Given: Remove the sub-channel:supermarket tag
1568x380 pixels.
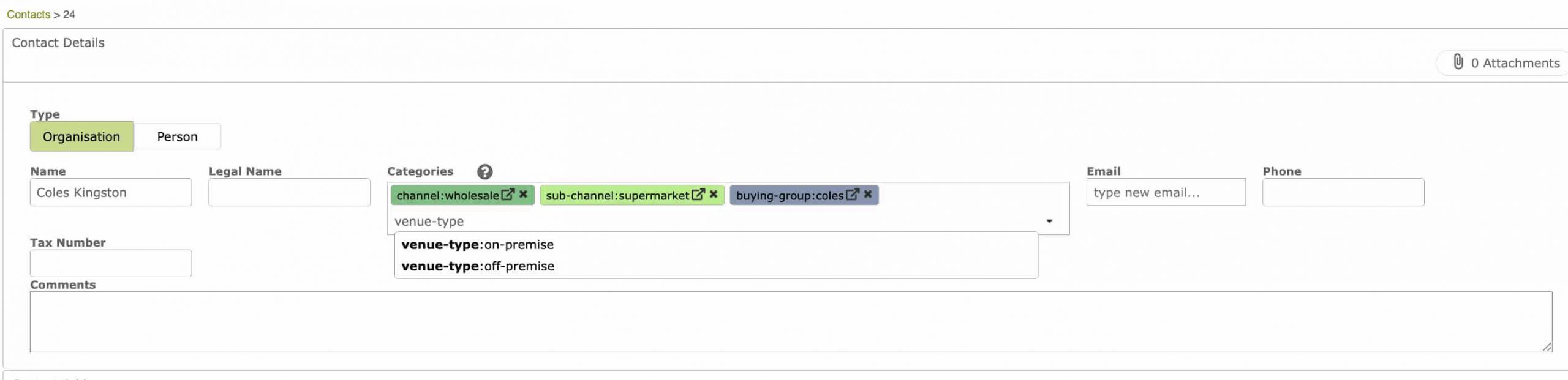Looking at the screenshot, I should point(714,195).
